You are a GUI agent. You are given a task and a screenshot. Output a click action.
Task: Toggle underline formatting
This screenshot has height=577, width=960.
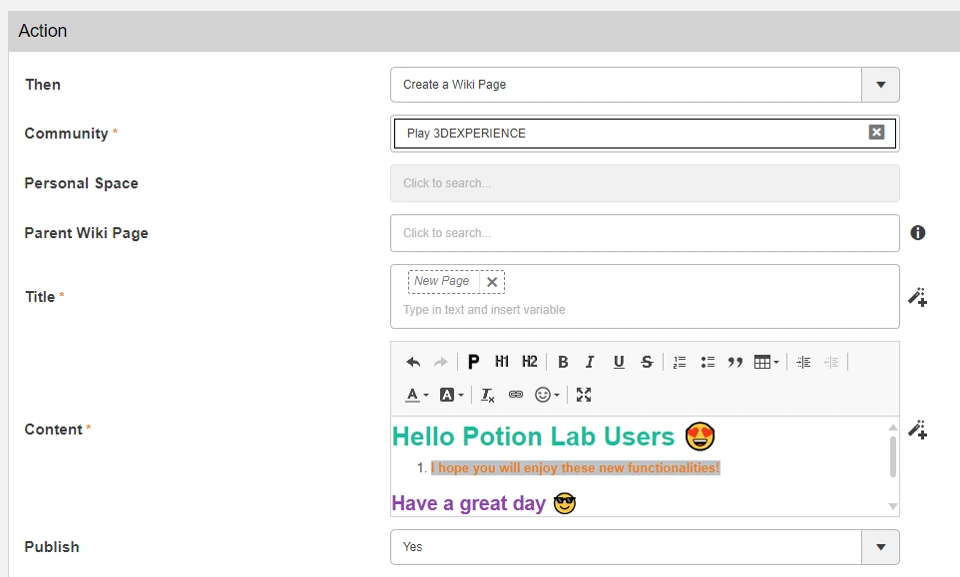coord(619,362)
